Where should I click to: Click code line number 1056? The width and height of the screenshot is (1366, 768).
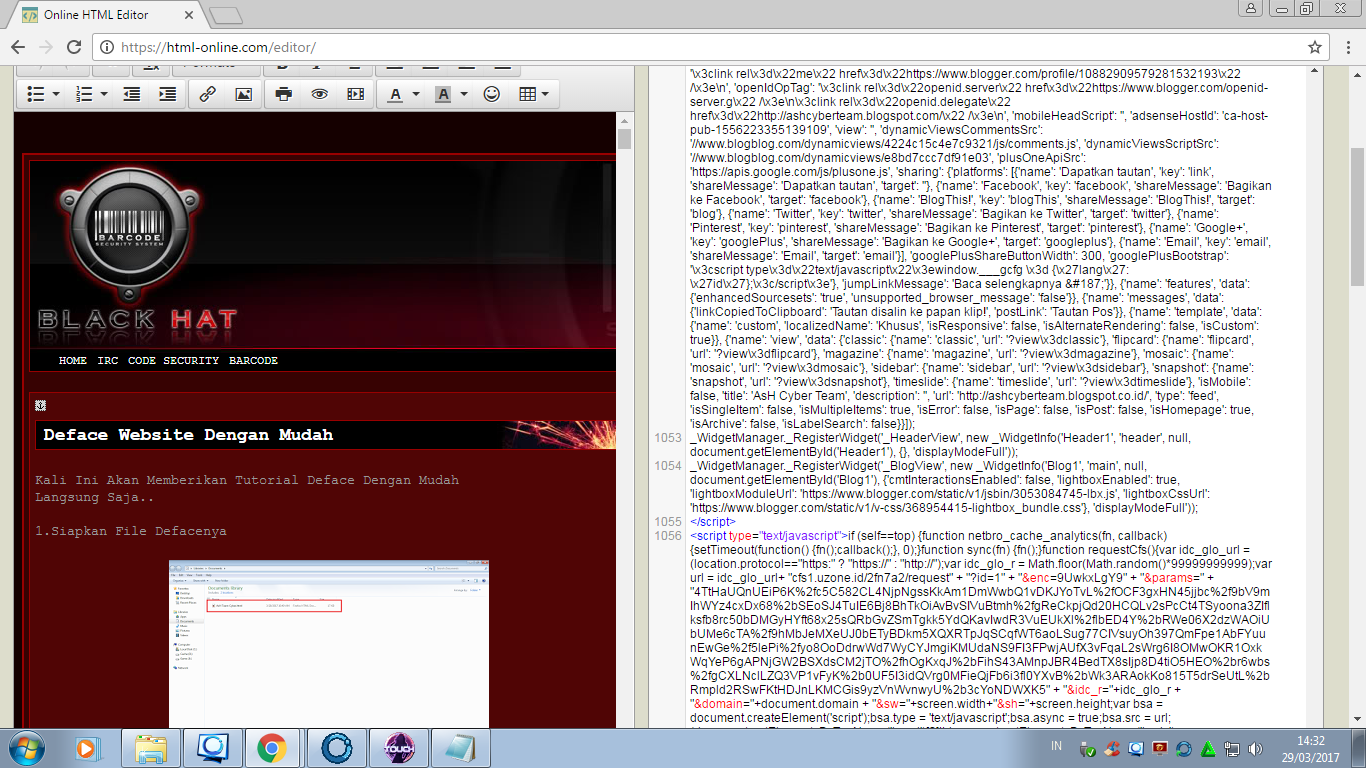pos(667,536)
